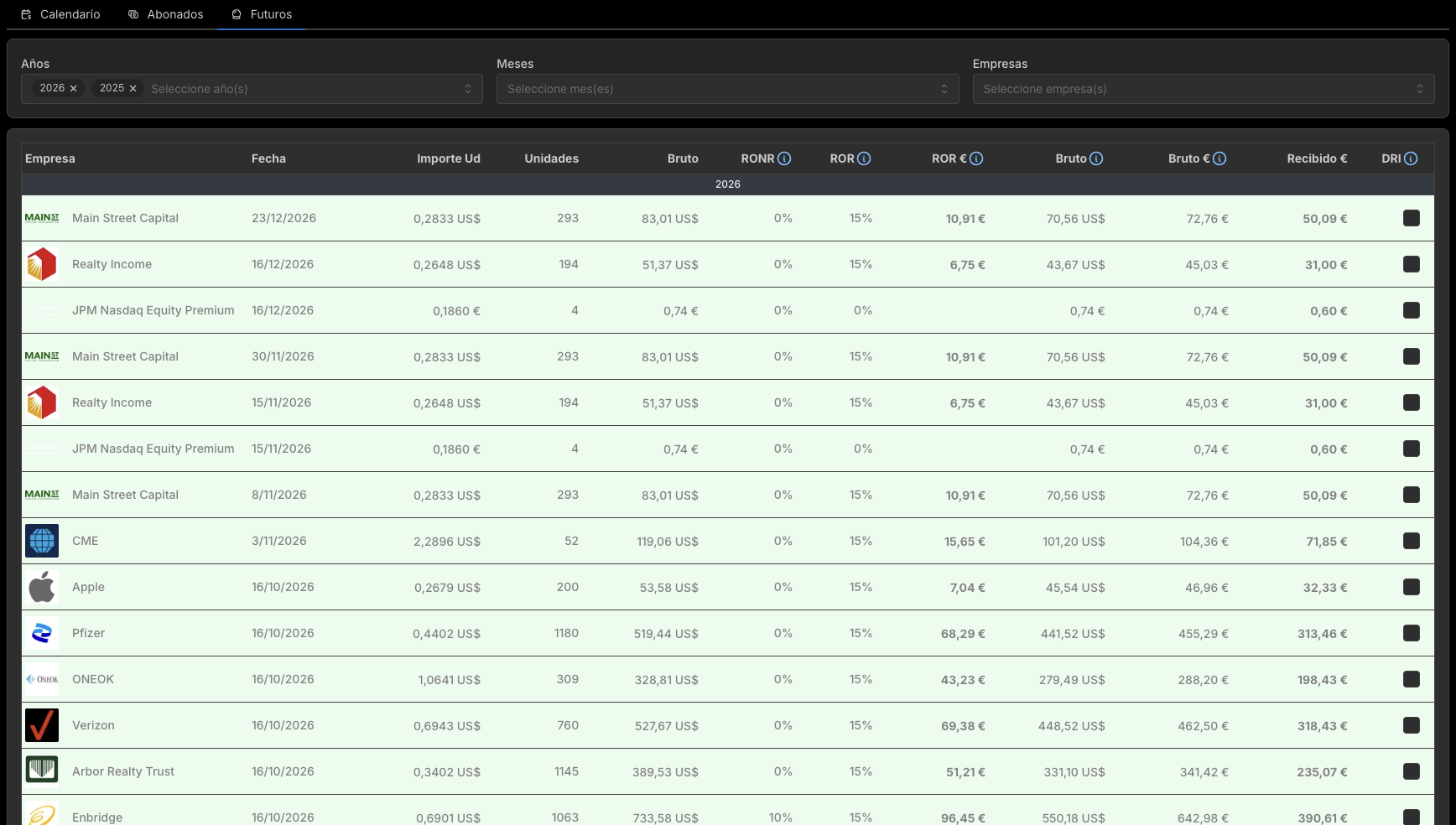Screen dimensions: 1456x825
Task: Click Realty Income logo dated 15/11/2026
Action: coord(42,402)
